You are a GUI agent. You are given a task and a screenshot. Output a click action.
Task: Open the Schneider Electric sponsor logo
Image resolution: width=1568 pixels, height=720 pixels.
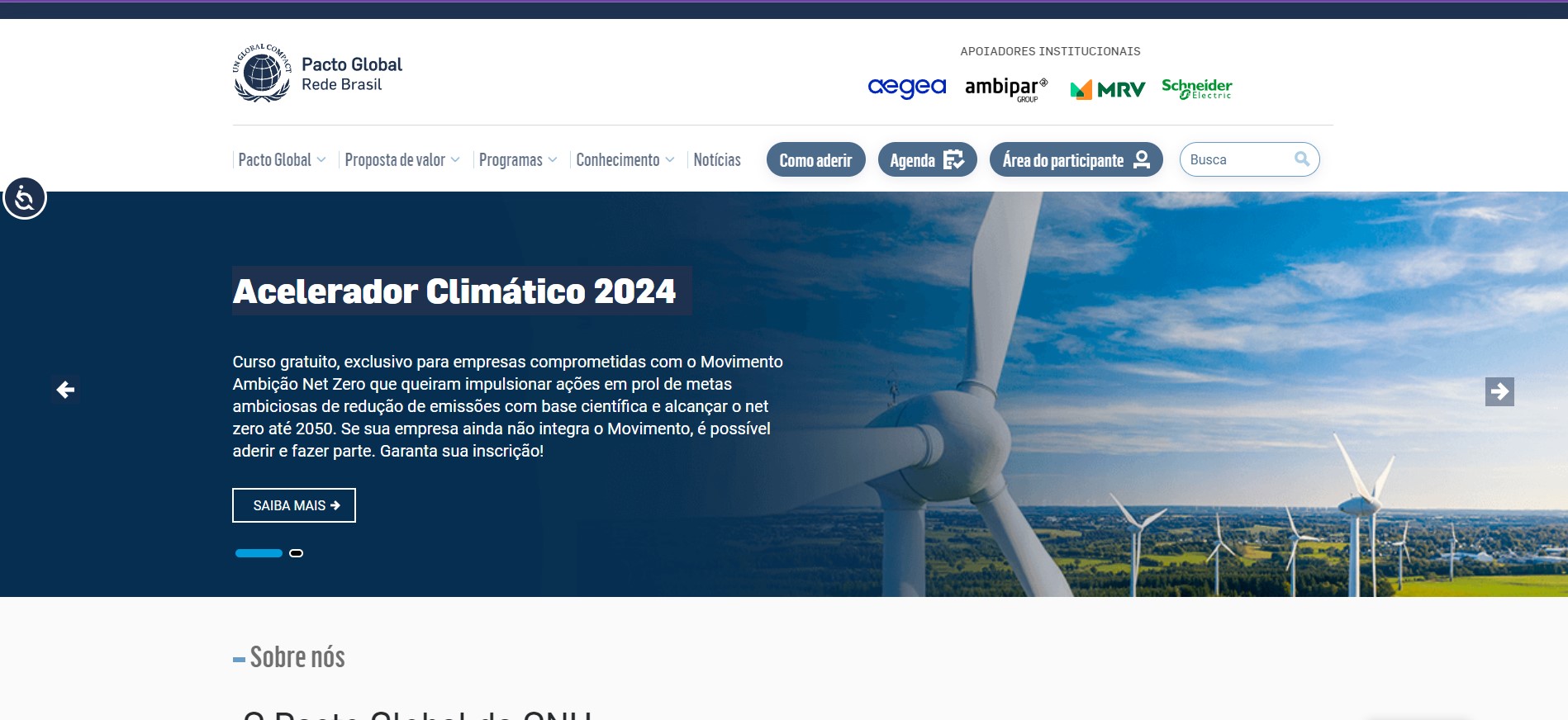pos(1196,88)
